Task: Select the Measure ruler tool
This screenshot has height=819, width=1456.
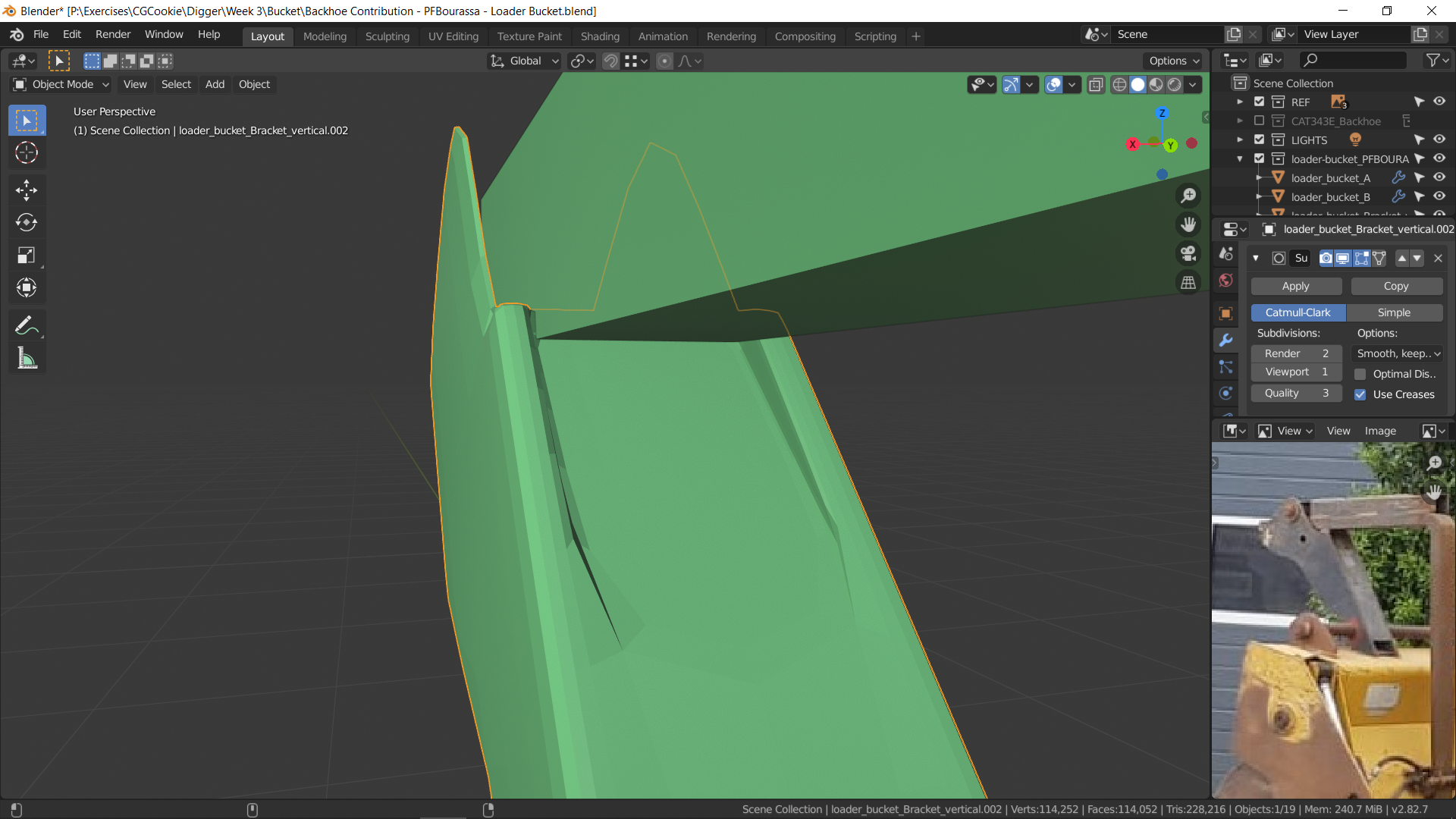Action: [x=27, y=359]
